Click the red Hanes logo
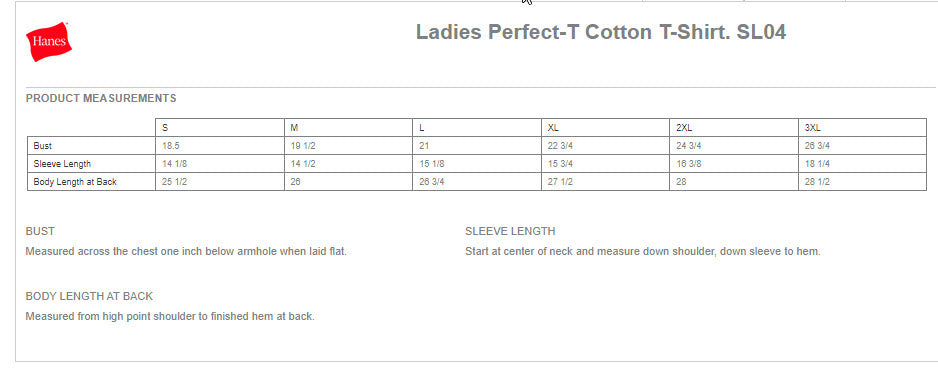Viewport: 938px width, 372px height. [x=48, y=41]
